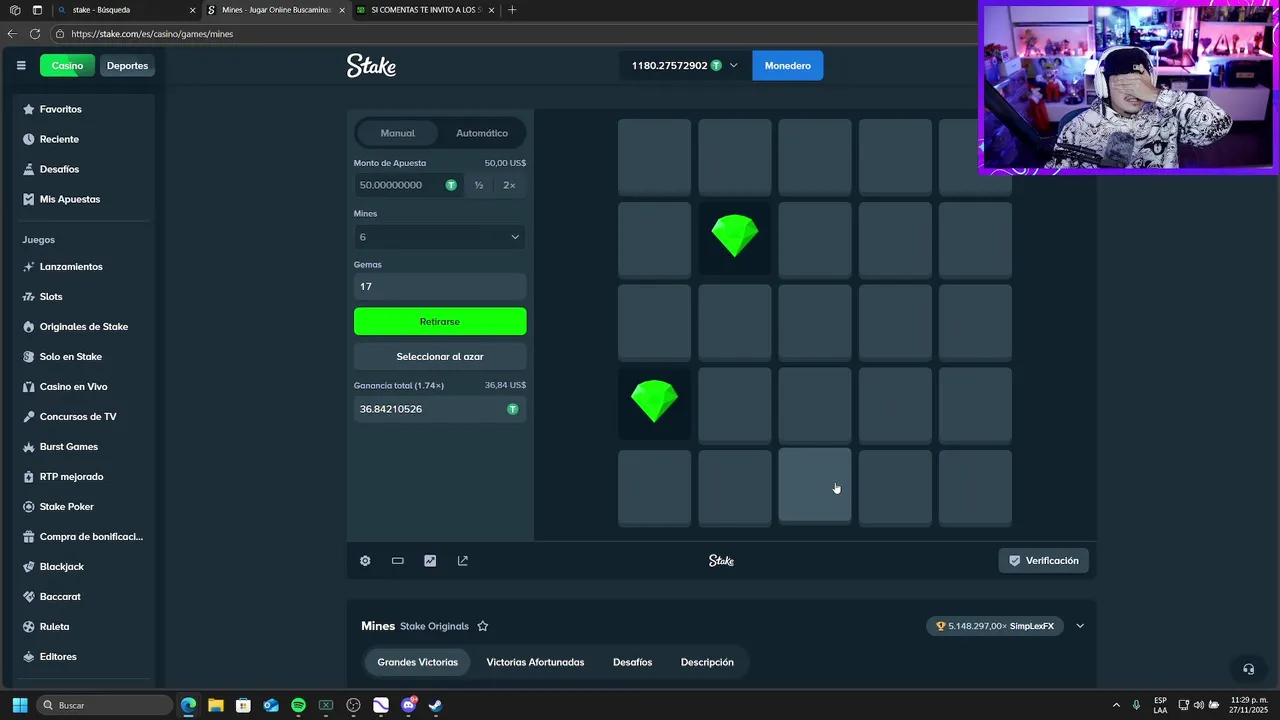Click the Windows taskbar Buscar box
Image resolution: width=1280 pixels, height=720 pixels.
[x=105, y=705]
